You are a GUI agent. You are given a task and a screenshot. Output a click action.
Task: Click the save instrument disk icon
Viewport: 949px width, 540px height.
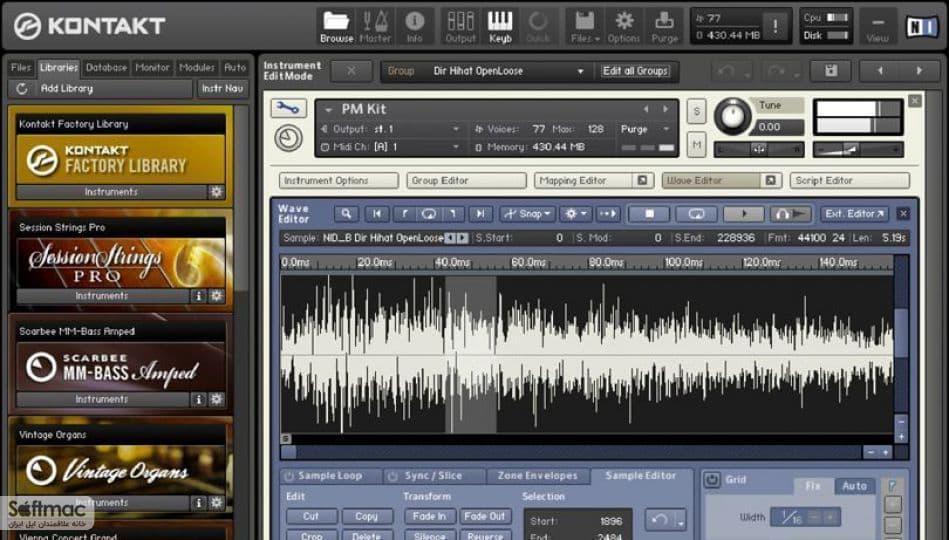(x=831, y=71)
